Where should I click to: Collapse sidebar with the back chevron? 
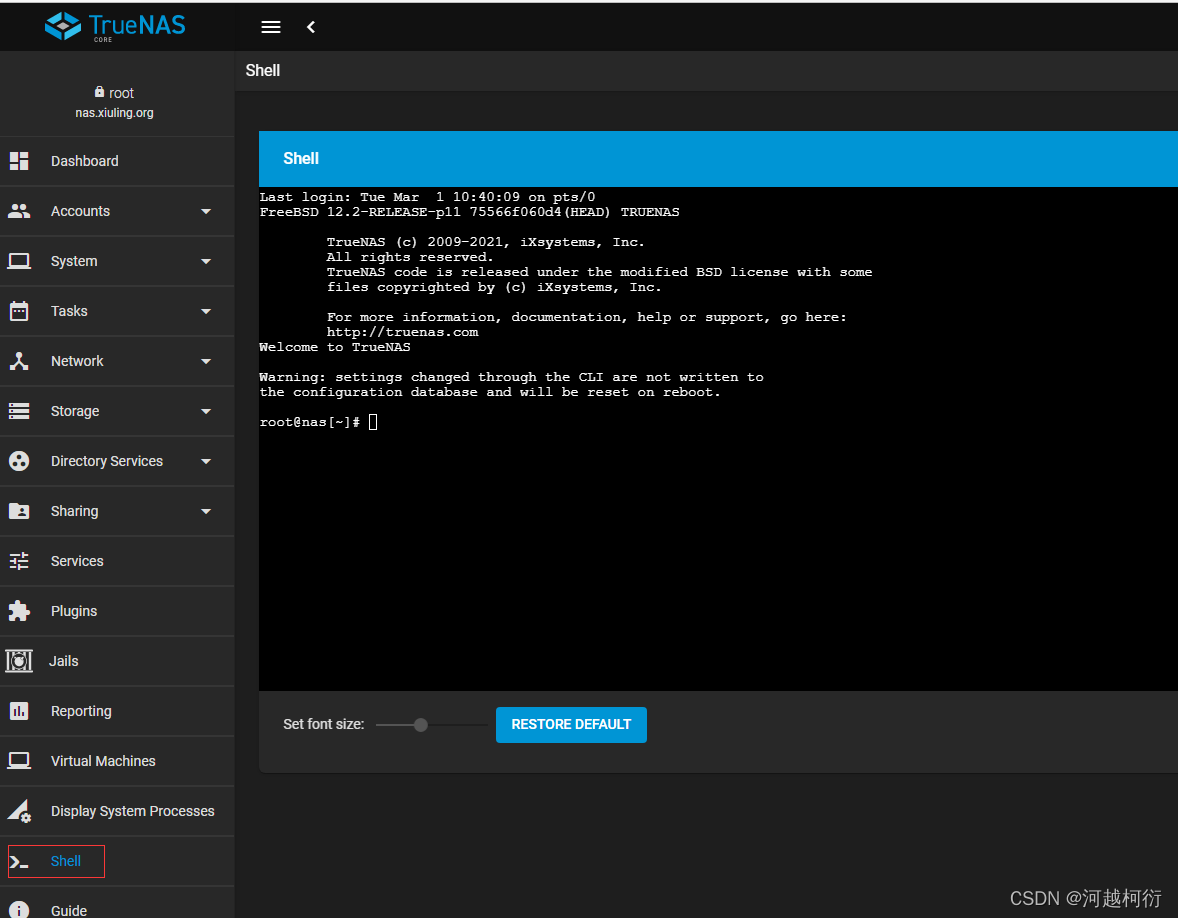310,27
